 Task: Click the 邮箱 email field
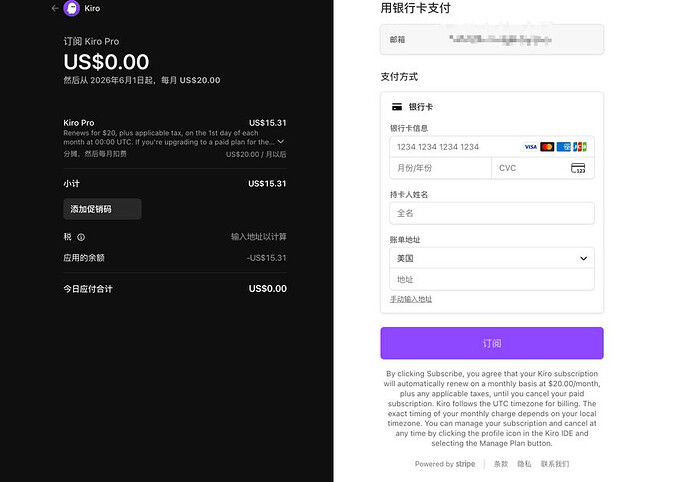492,40
